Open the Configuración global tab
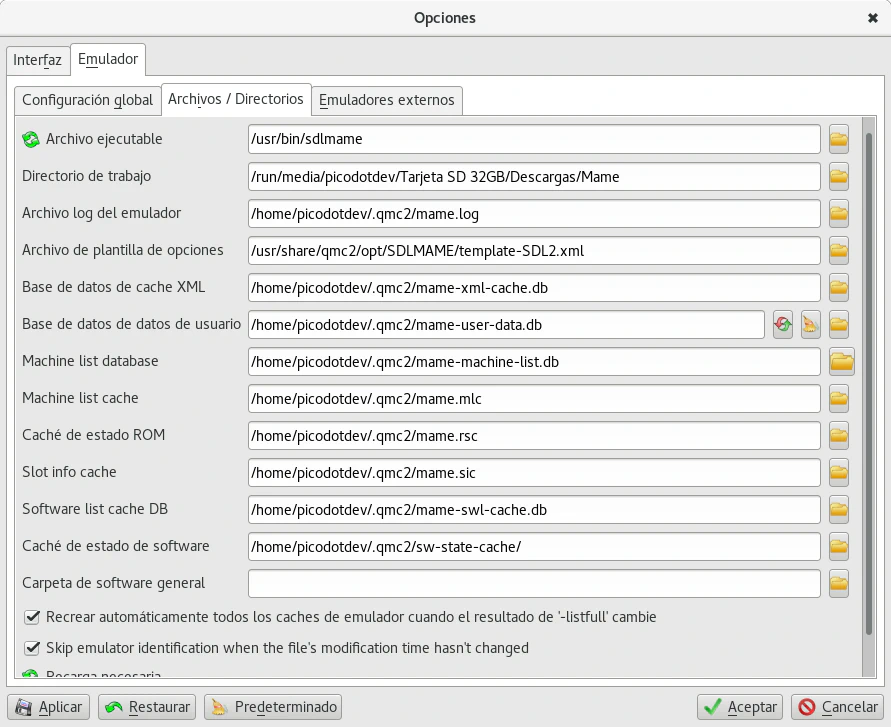The width and height of the screenshot is (891, 727). click(87, 100)
